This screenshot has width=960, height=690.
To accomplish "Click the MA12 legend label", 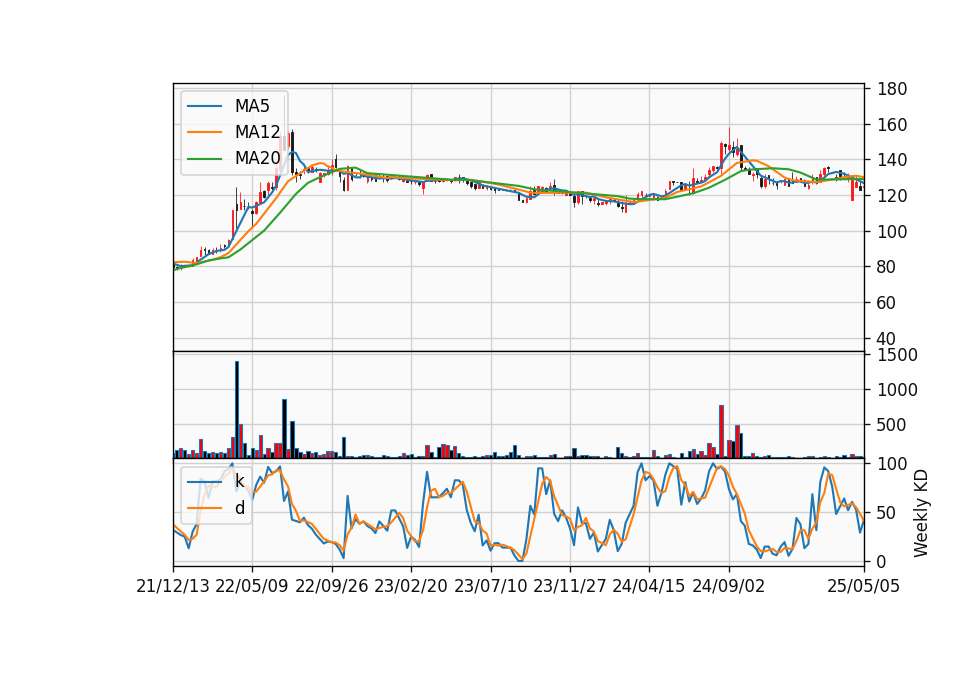I will pos(257,132).
